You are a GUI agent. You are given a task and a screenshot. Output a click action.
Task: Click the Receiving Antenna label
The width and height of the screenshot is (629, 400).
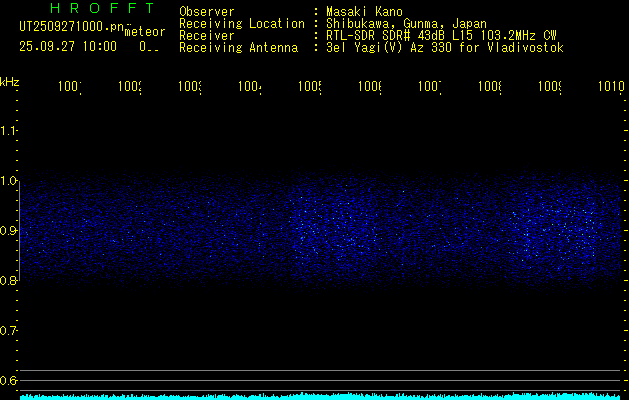[238, 48]
